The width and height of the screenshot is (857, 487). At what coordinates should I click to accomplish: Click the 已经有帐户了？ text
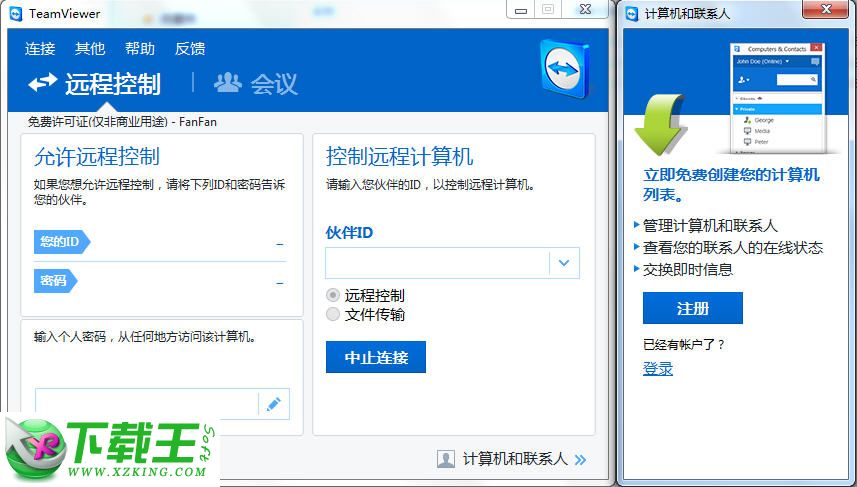coord(684,344)
